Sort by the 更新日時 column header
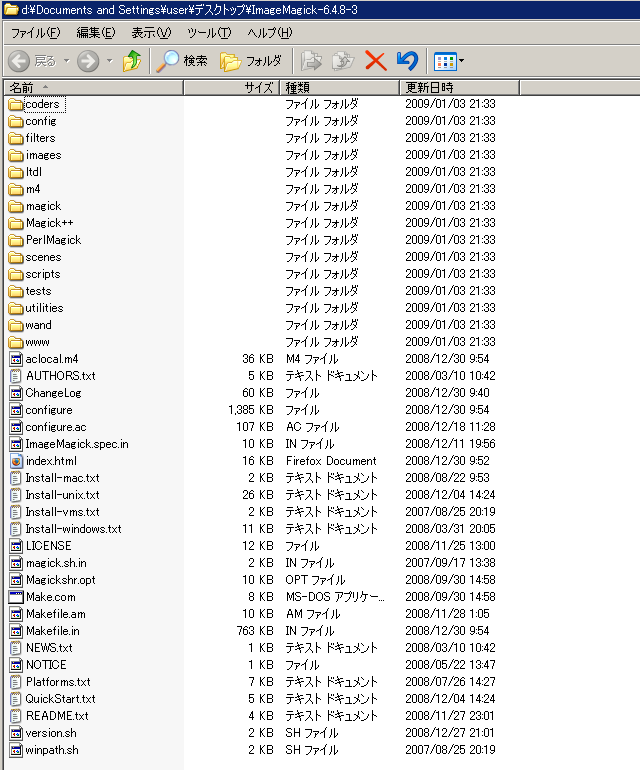The width and height of the screenshot is (640, 770). (459, 88)
